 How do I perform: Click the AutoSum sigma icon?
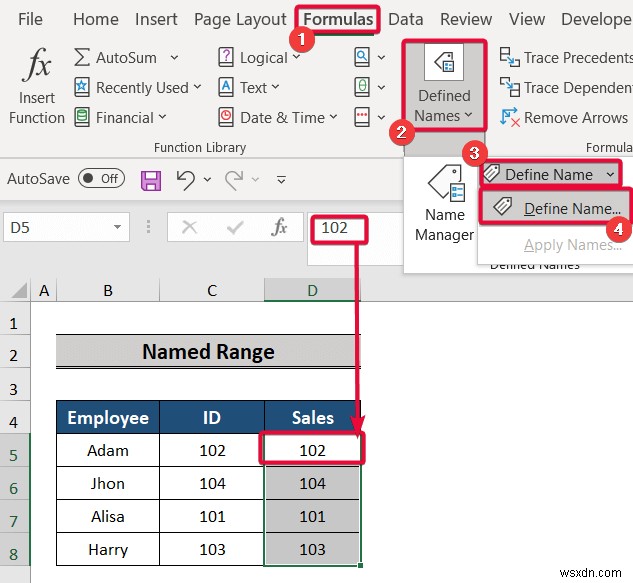tap(82, 57)
